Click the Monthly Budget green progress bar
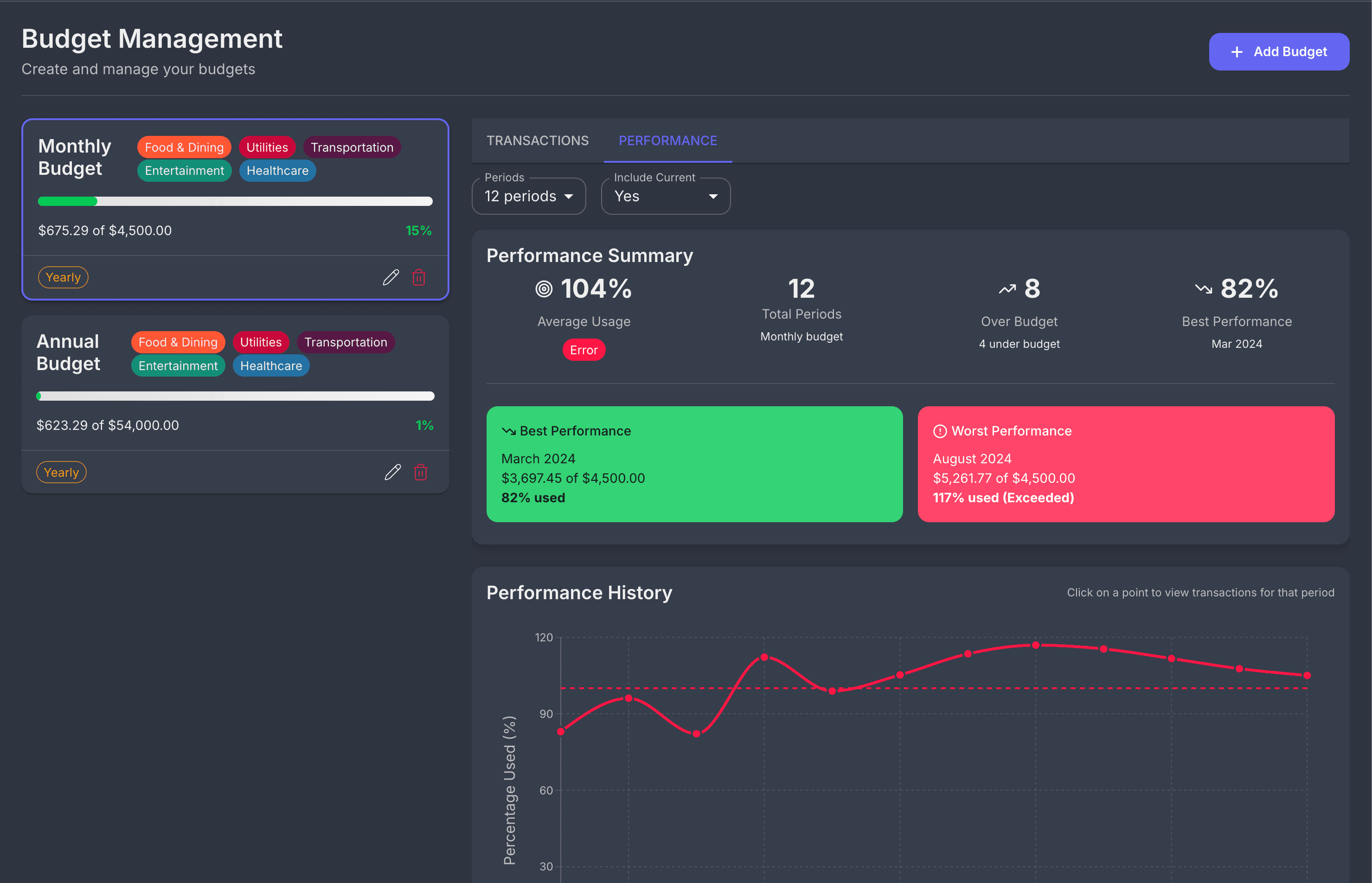The image size is (1372, 883). click(x=68, y=201)
